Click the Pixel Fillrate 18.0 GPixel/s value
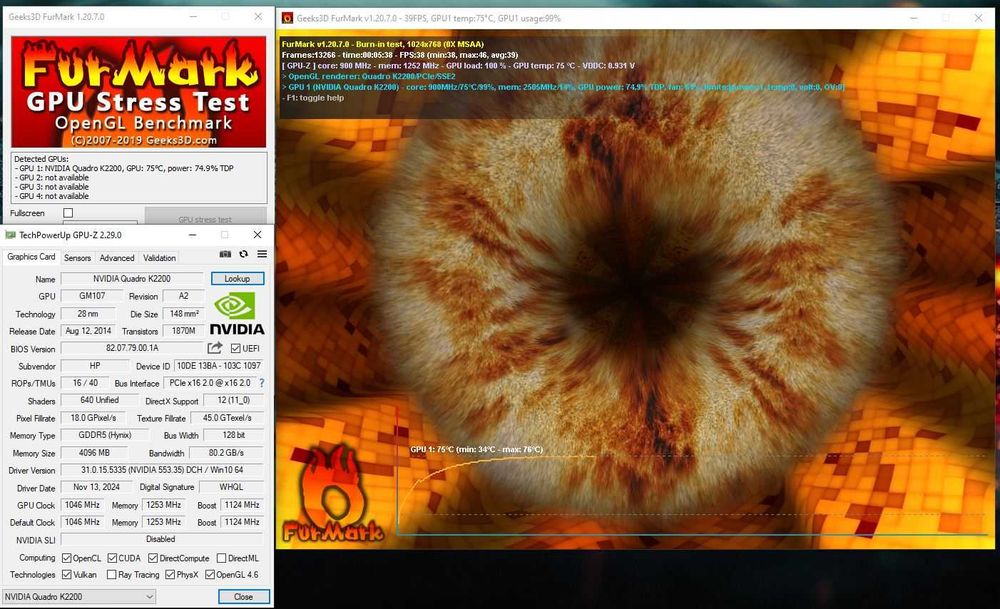This screenshot has height=609, width=1000. pos(93,418)
